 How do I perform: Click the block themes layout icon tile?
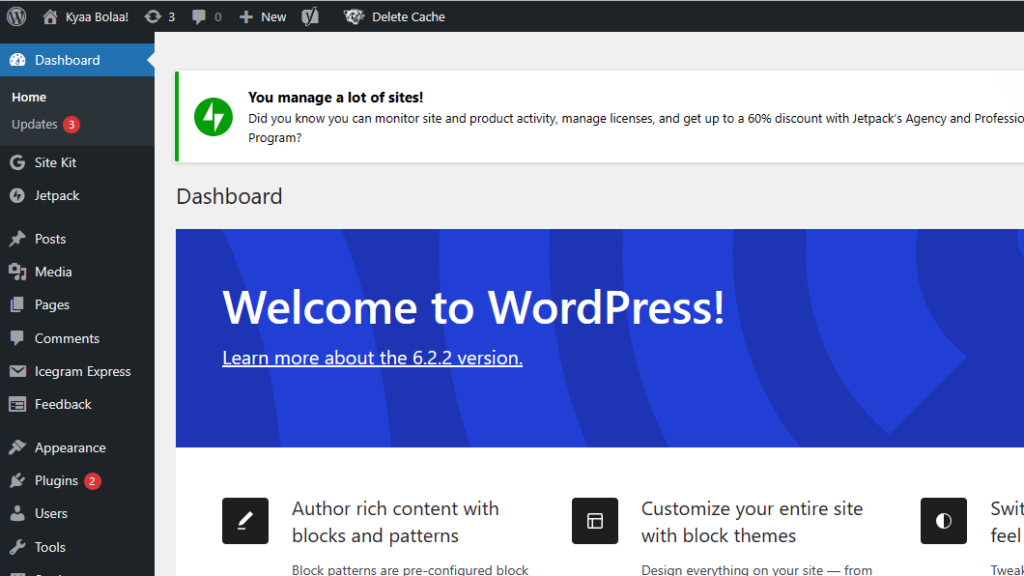click(x=595, y=520)
